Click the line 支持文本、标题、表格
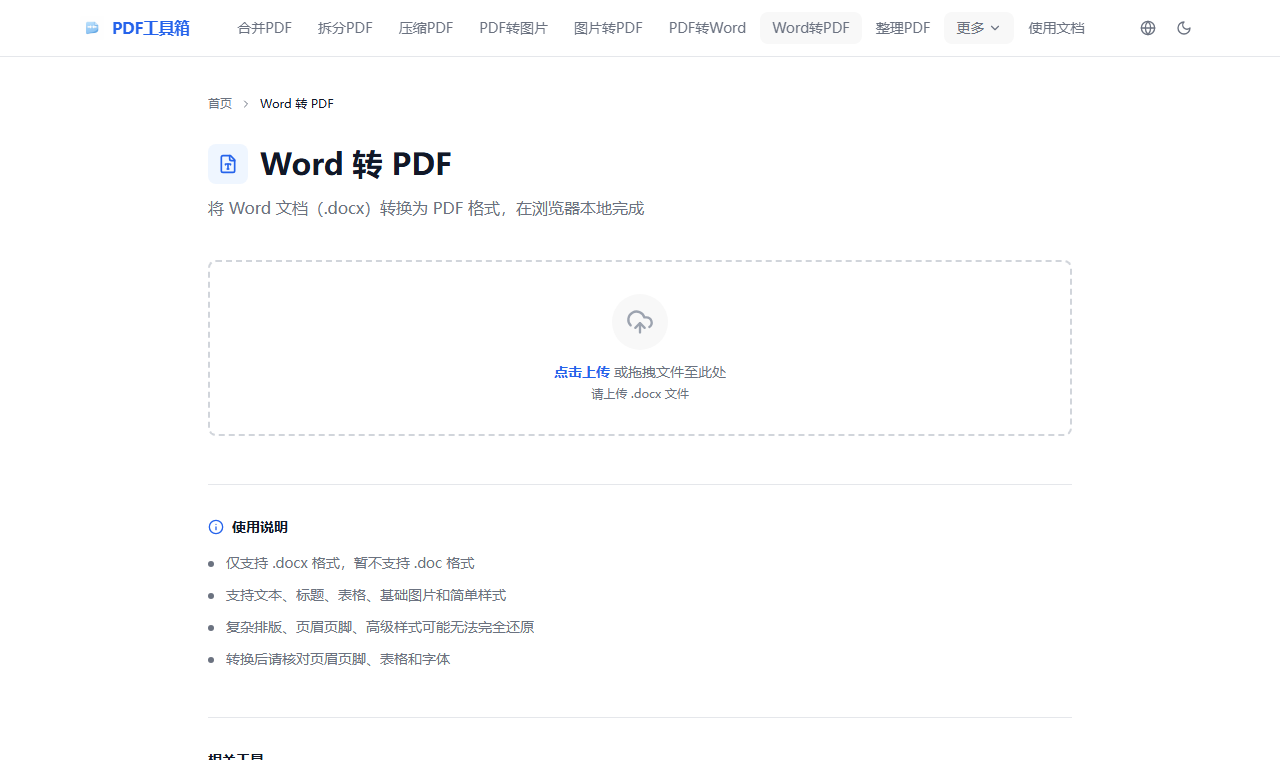Viewport: 1280px width, 760px height. [366, 595]
